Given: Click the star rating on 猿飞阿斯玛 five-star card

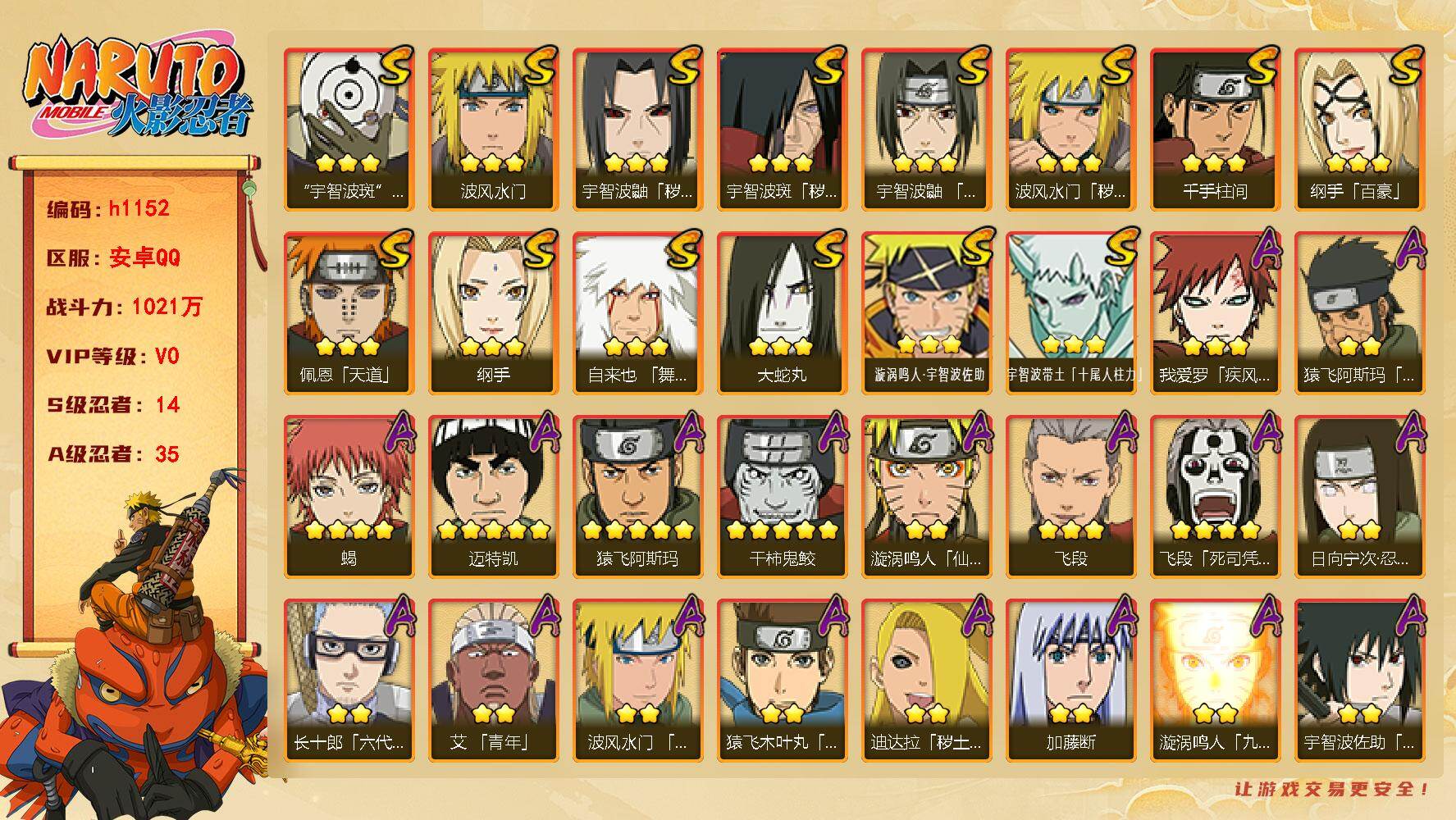Looking at the screenshot, I should click(637, 530).
